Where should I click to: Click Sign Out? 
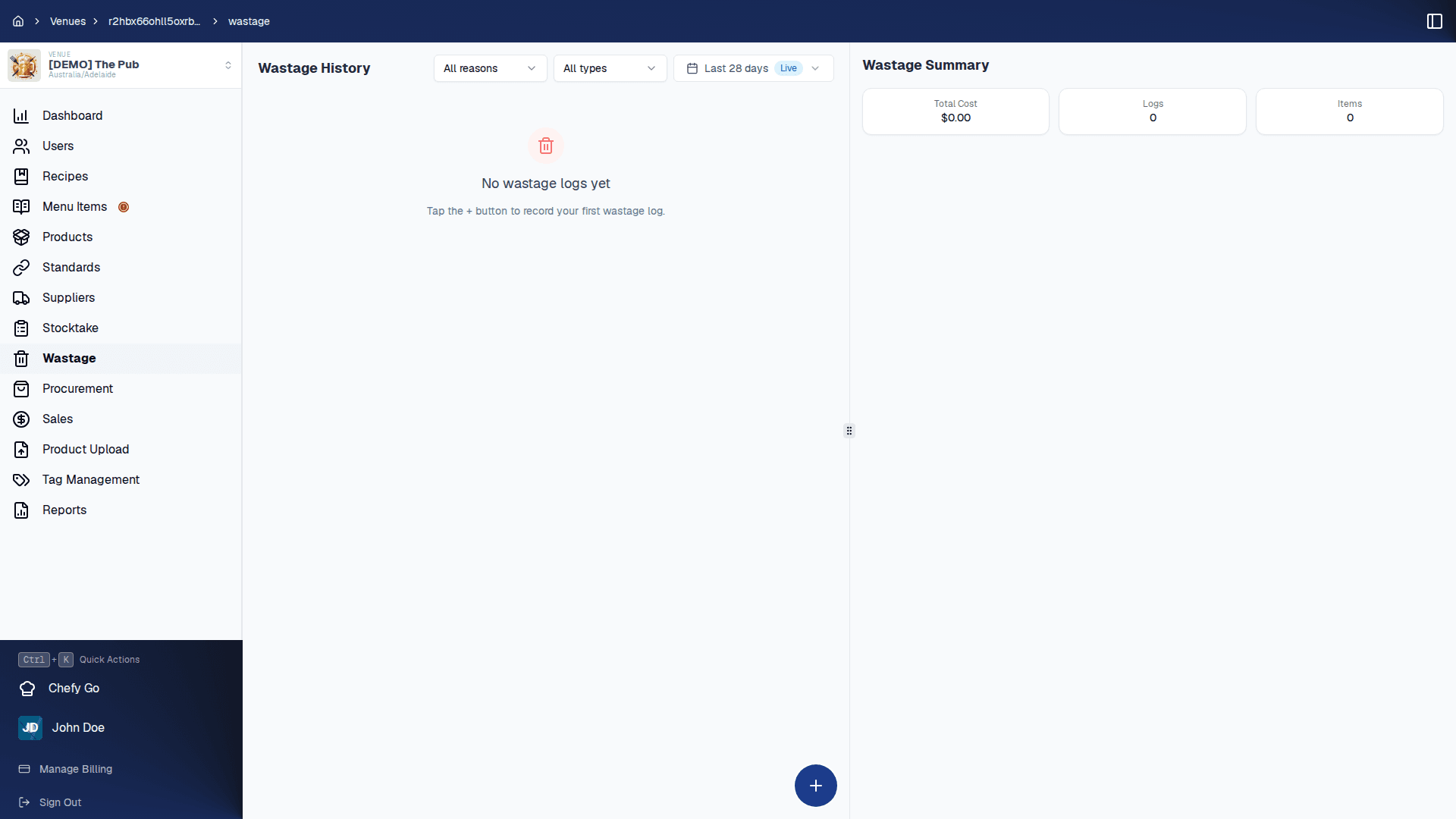click(x=60, y=802)
